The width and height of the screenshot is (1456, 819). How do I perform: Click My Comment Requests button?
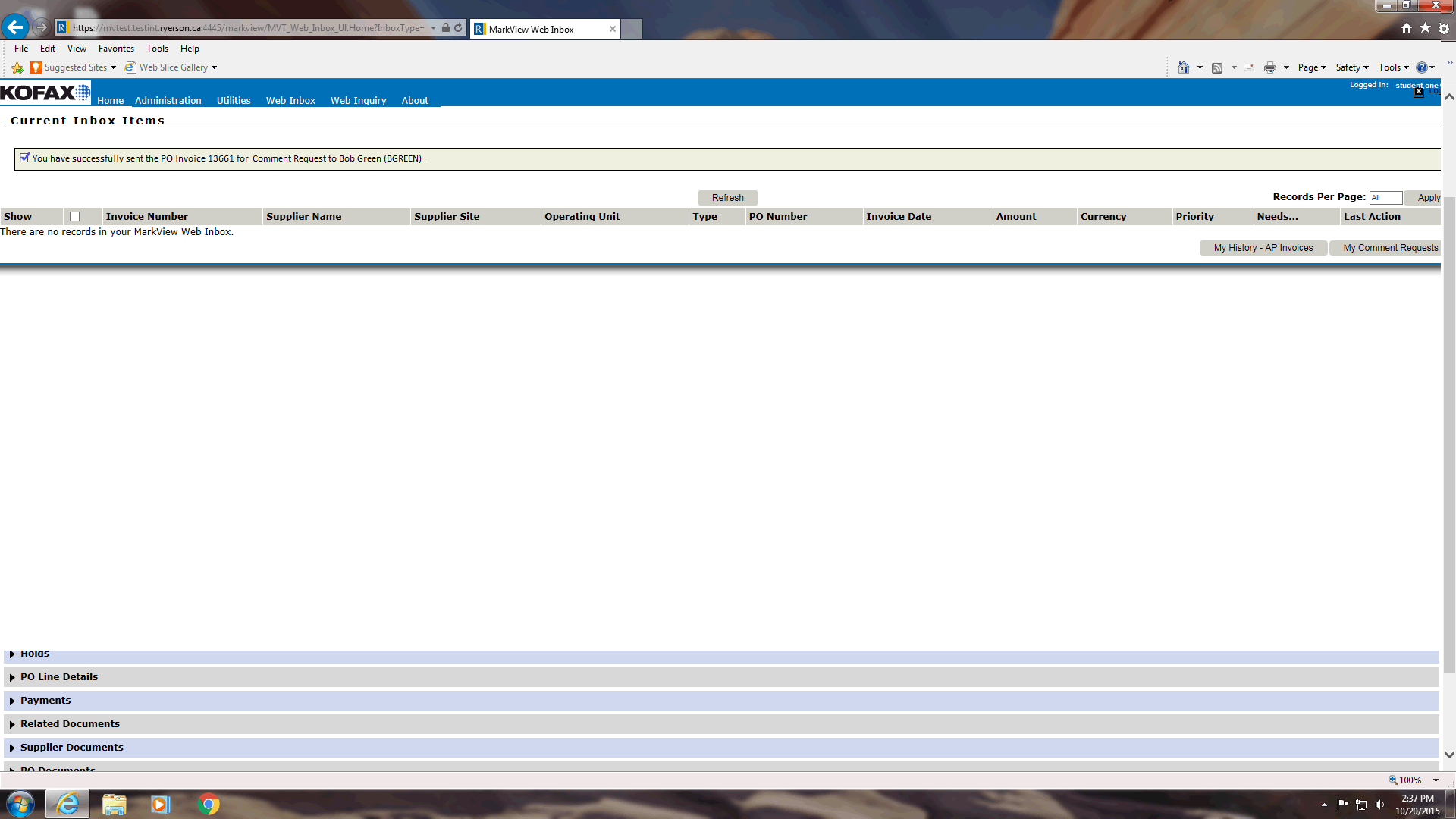1389,248
